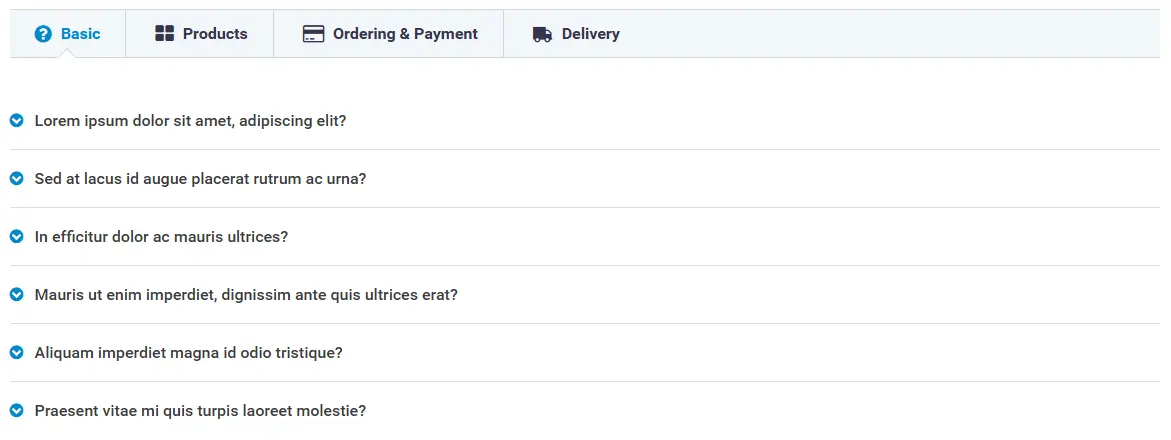Click chevron icon next to 'Praesent vitae mi quis'
1171x440 pixels.
(x=16, y=411)
